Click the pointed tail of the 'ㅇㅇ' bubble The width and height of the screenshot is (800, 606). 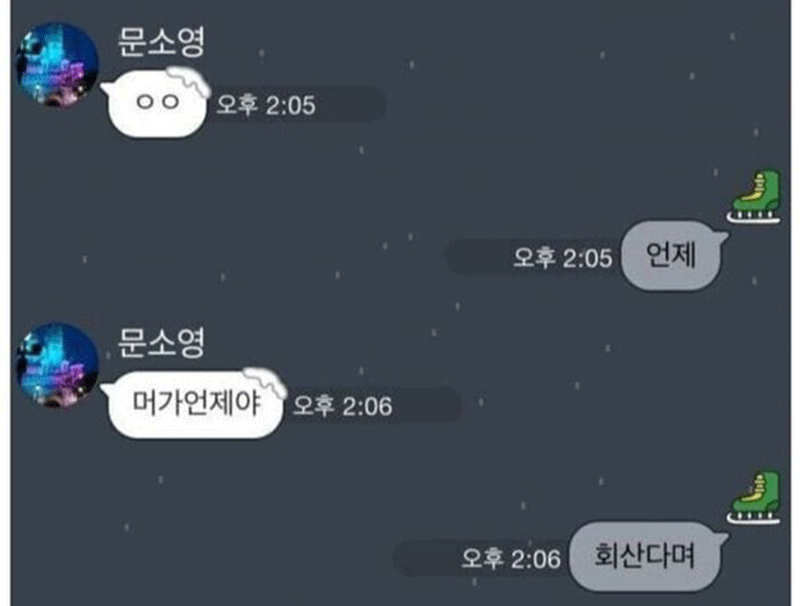[107, 89]
